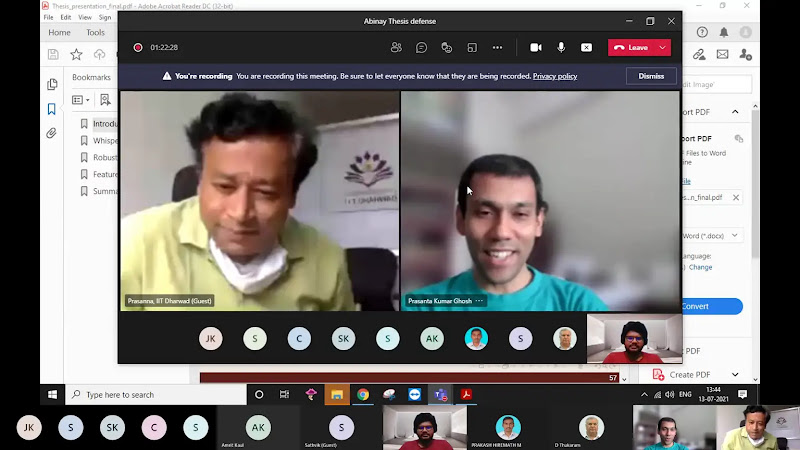Open the Acrobat notifications bell
800x450 pixels.
pyautogui.click(x=724, y=32)
